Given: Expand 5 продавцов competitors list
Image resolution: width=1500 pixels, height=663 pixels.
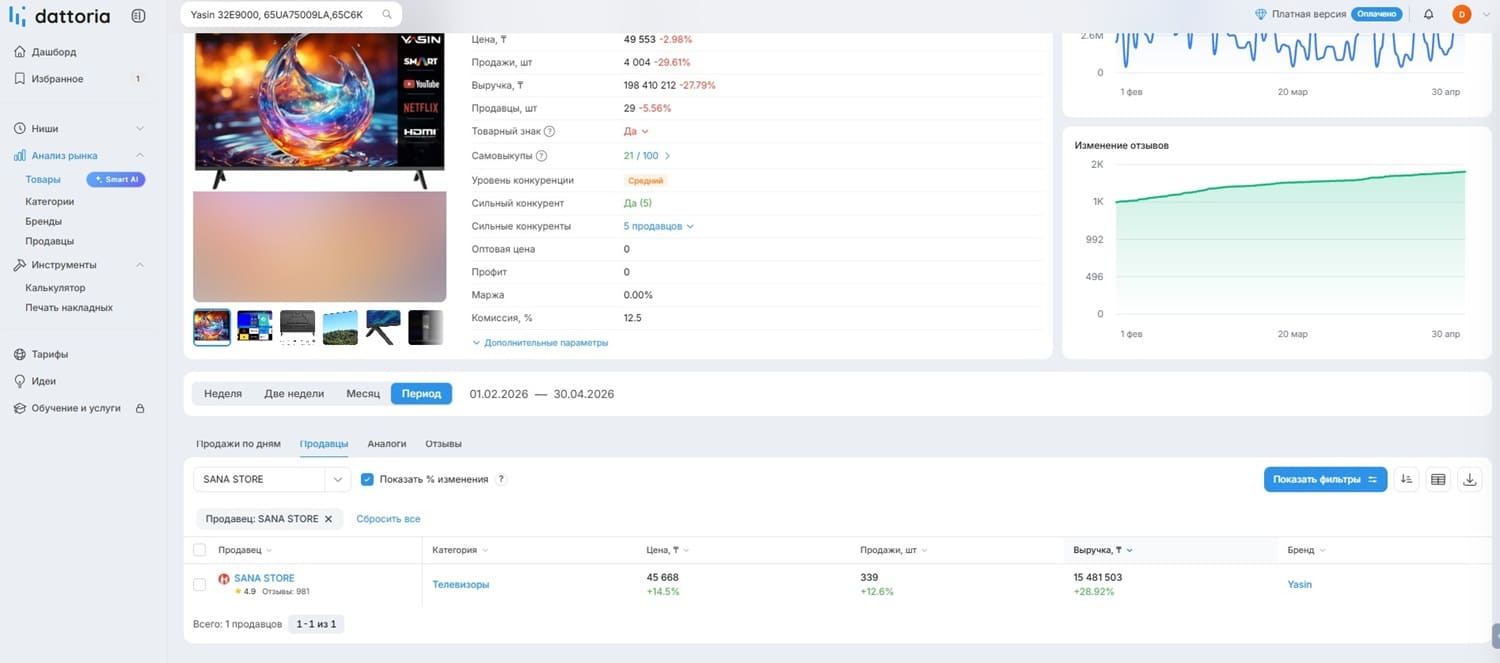Looking at the screenshot, I should (658, 226).
